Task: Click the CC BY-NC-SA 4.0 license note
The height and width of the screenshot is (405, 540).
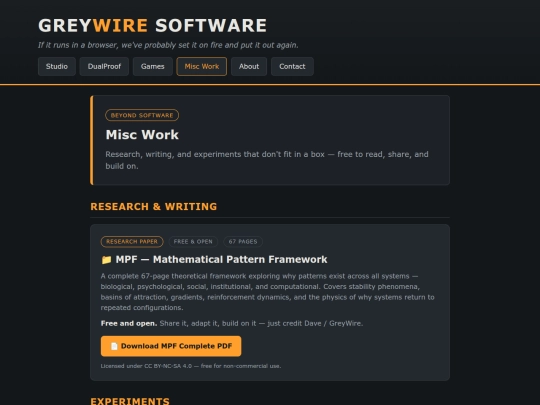Action: point(191,366)
